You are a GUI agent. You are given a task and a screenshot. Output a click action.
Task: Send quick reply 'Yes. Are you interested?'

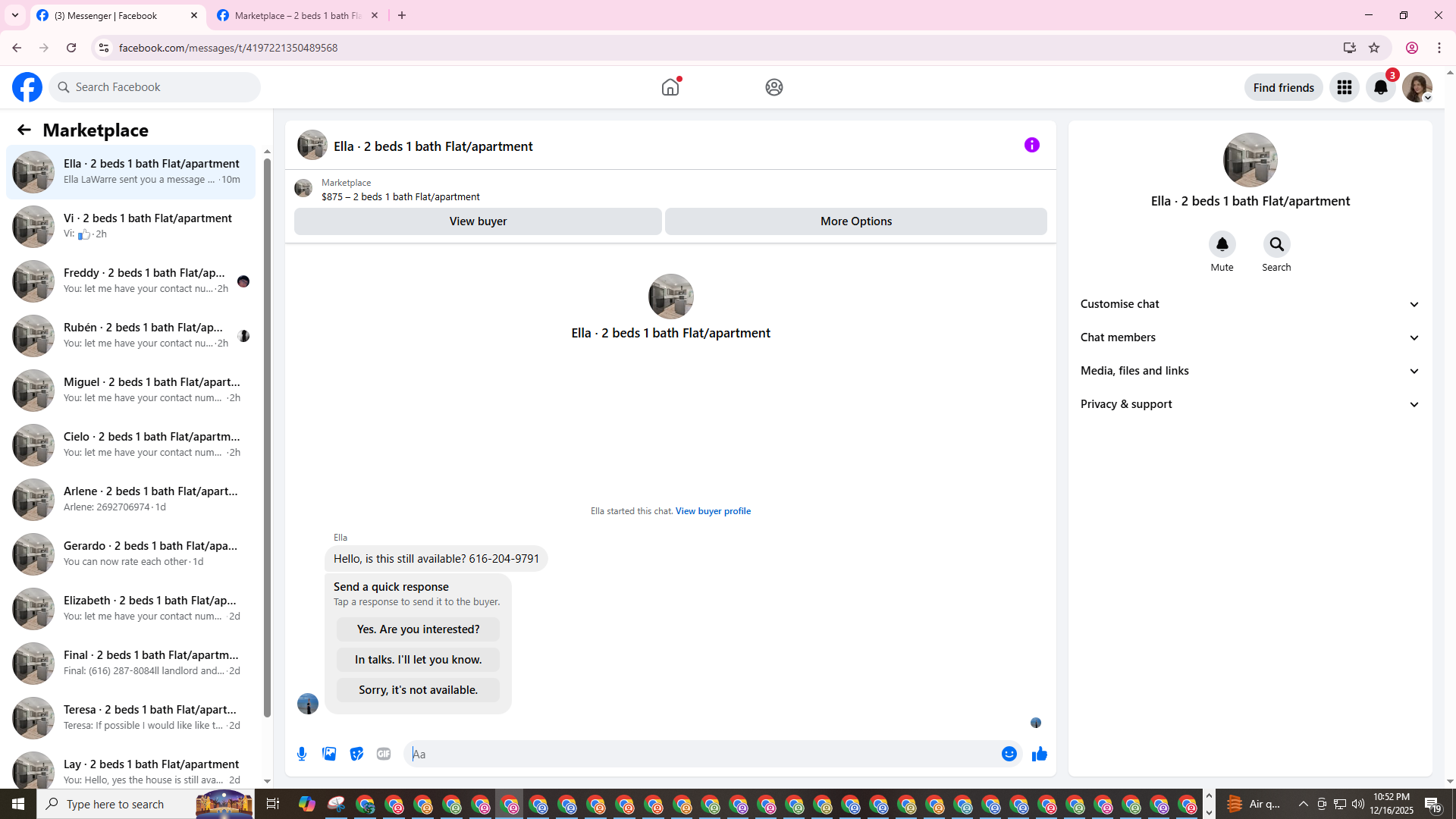point(418,629)
